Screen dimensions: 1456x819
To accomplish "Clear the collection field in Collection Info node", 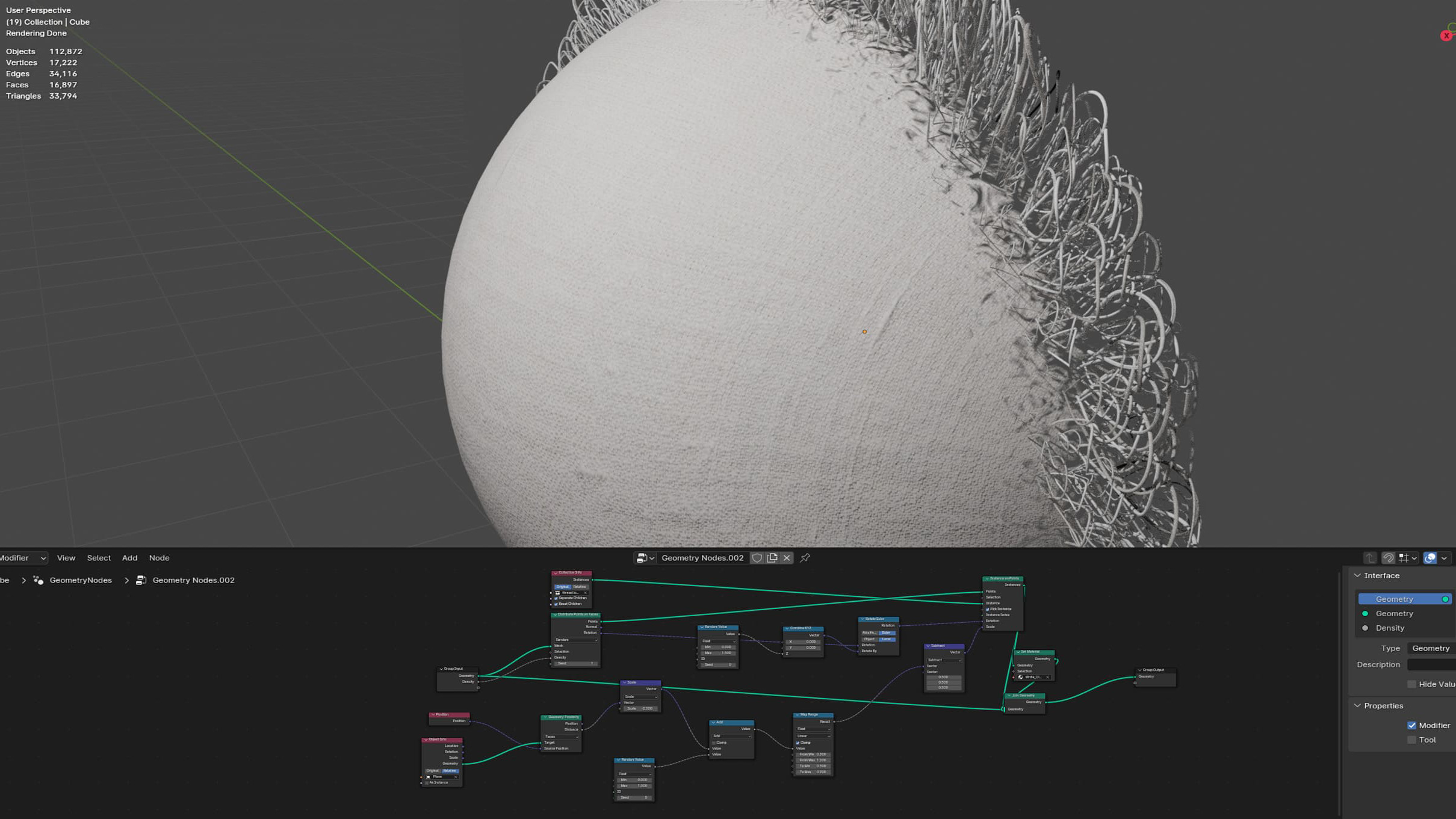I will pyautogui.click(x=585, y=593).
